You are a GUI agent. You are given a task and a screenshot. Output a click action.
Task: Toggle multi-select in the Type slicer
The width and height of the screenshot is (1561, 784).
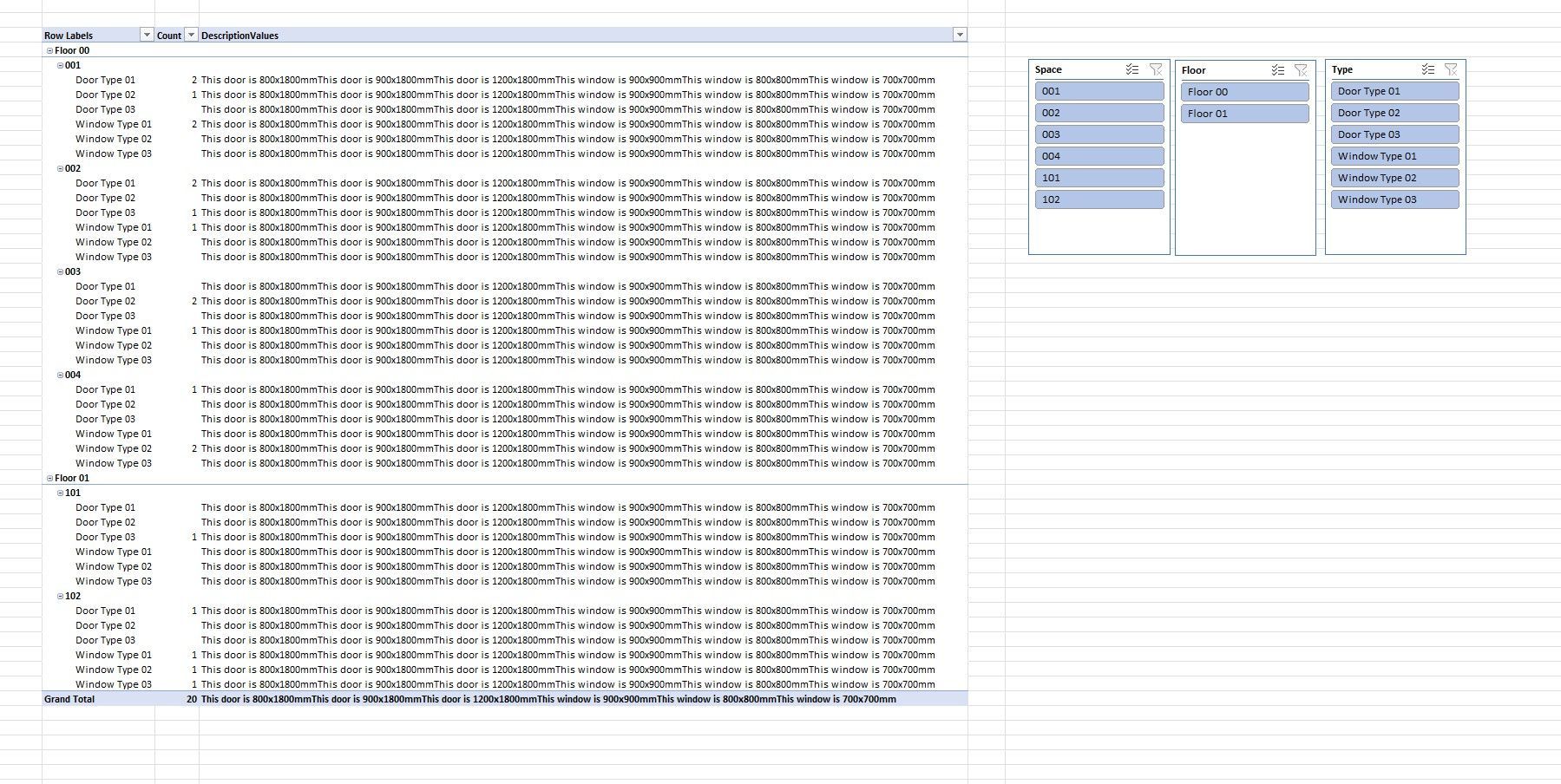pos(1427,69)
